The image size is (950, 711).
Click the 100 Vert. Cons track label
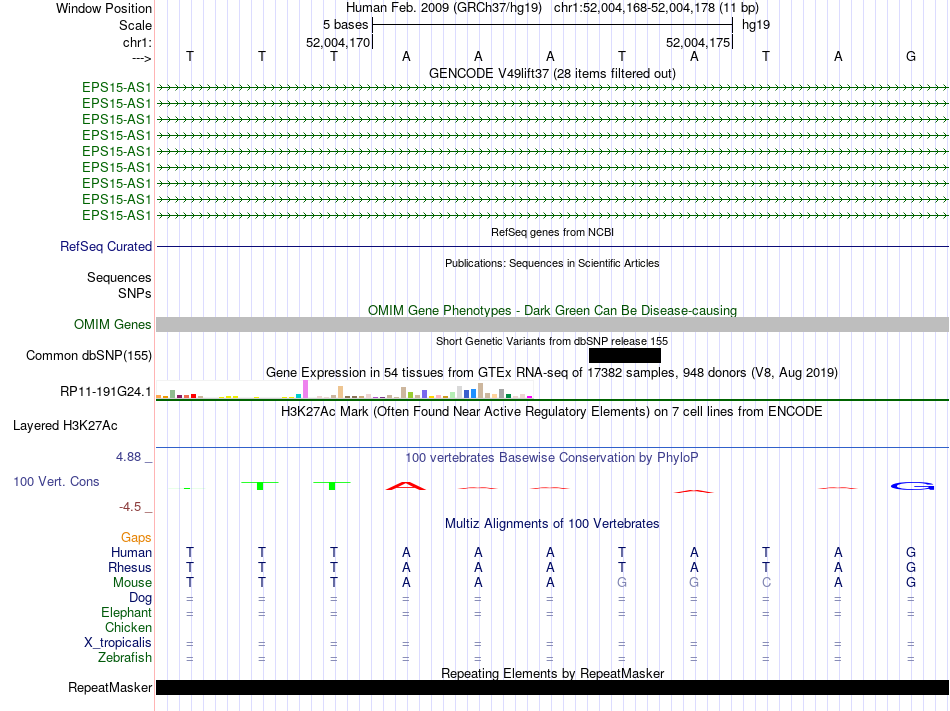click(56, 481)
